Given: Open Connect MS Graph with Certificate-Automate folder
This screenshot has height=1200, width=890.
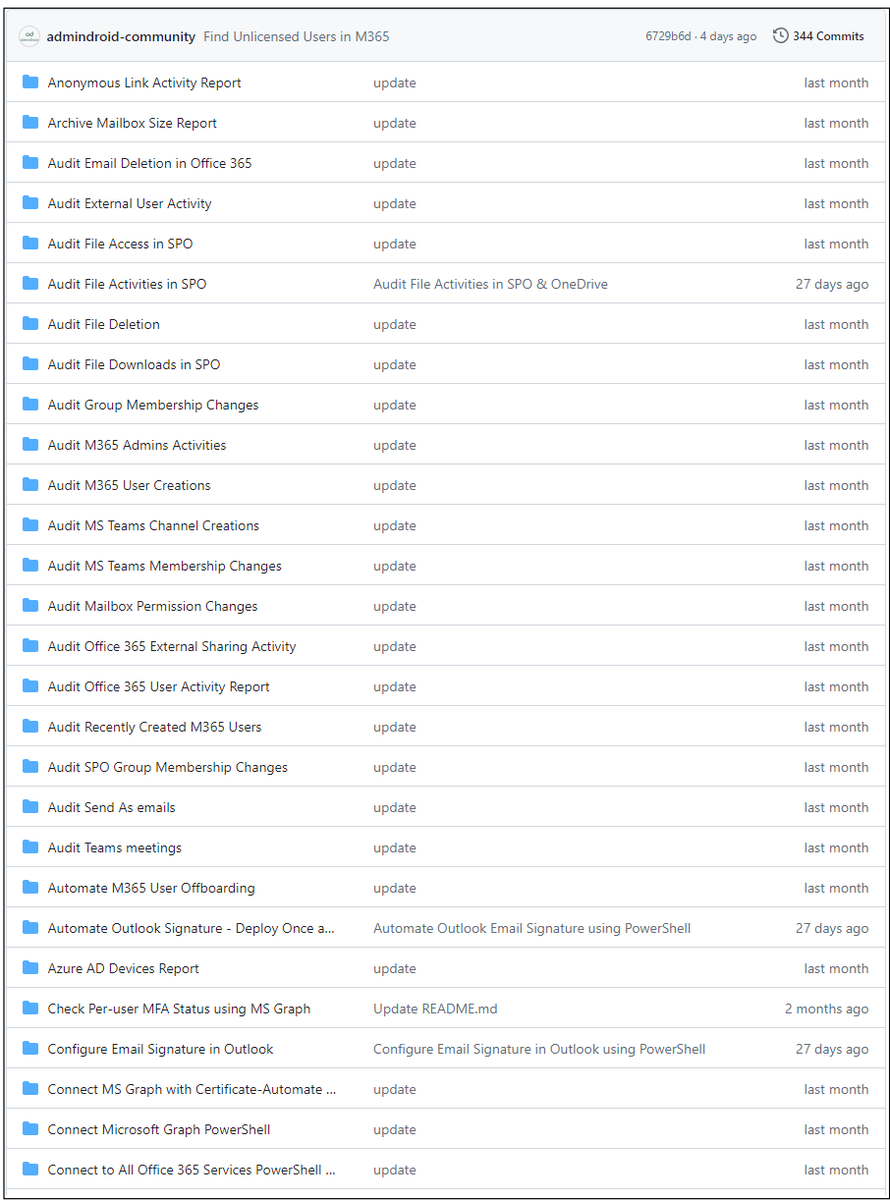Looking at the screenshot, I should click(192, 1089).
